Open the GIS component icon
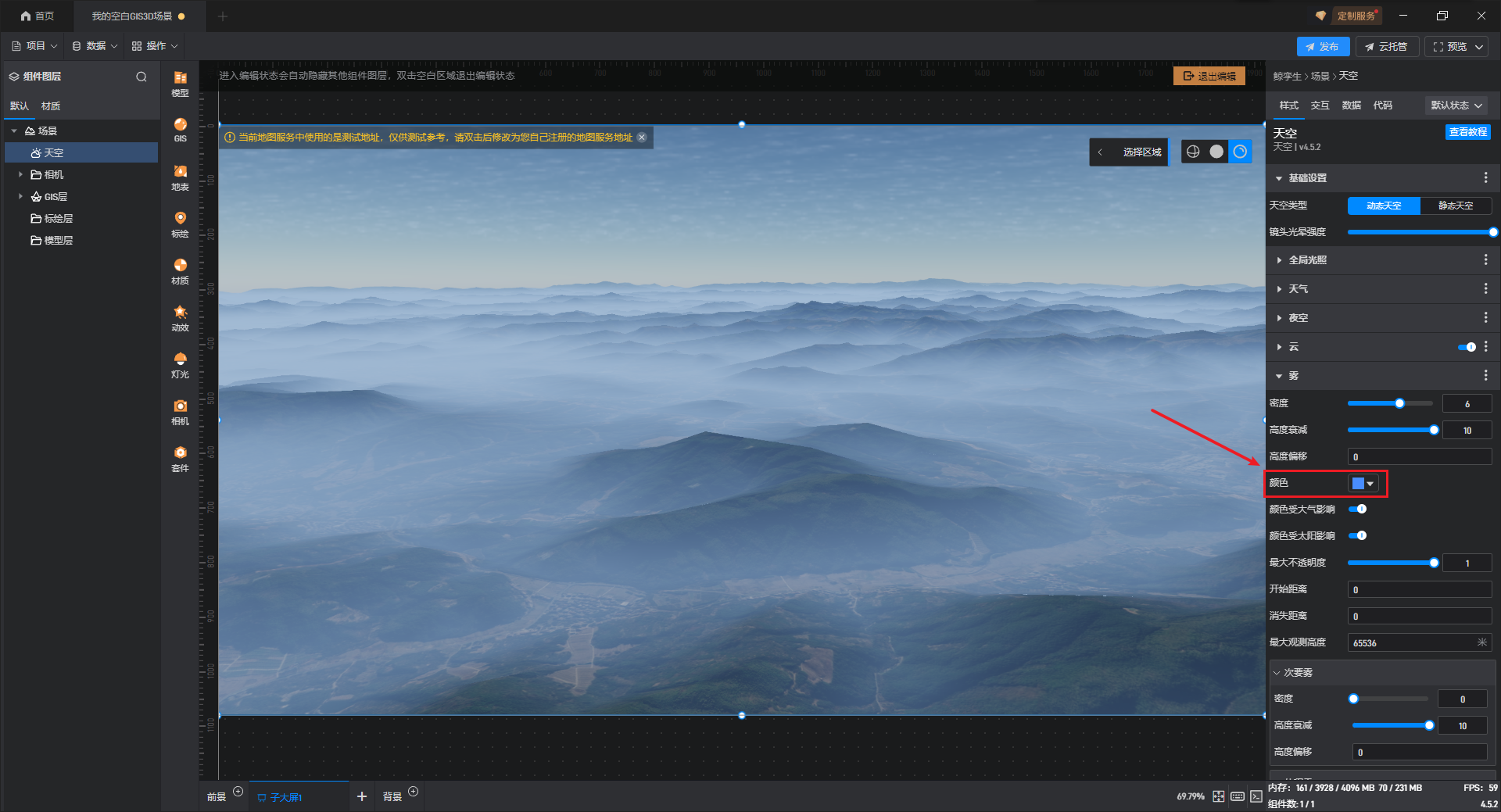This screenshot has width=1501, height=812. point(180,130)
